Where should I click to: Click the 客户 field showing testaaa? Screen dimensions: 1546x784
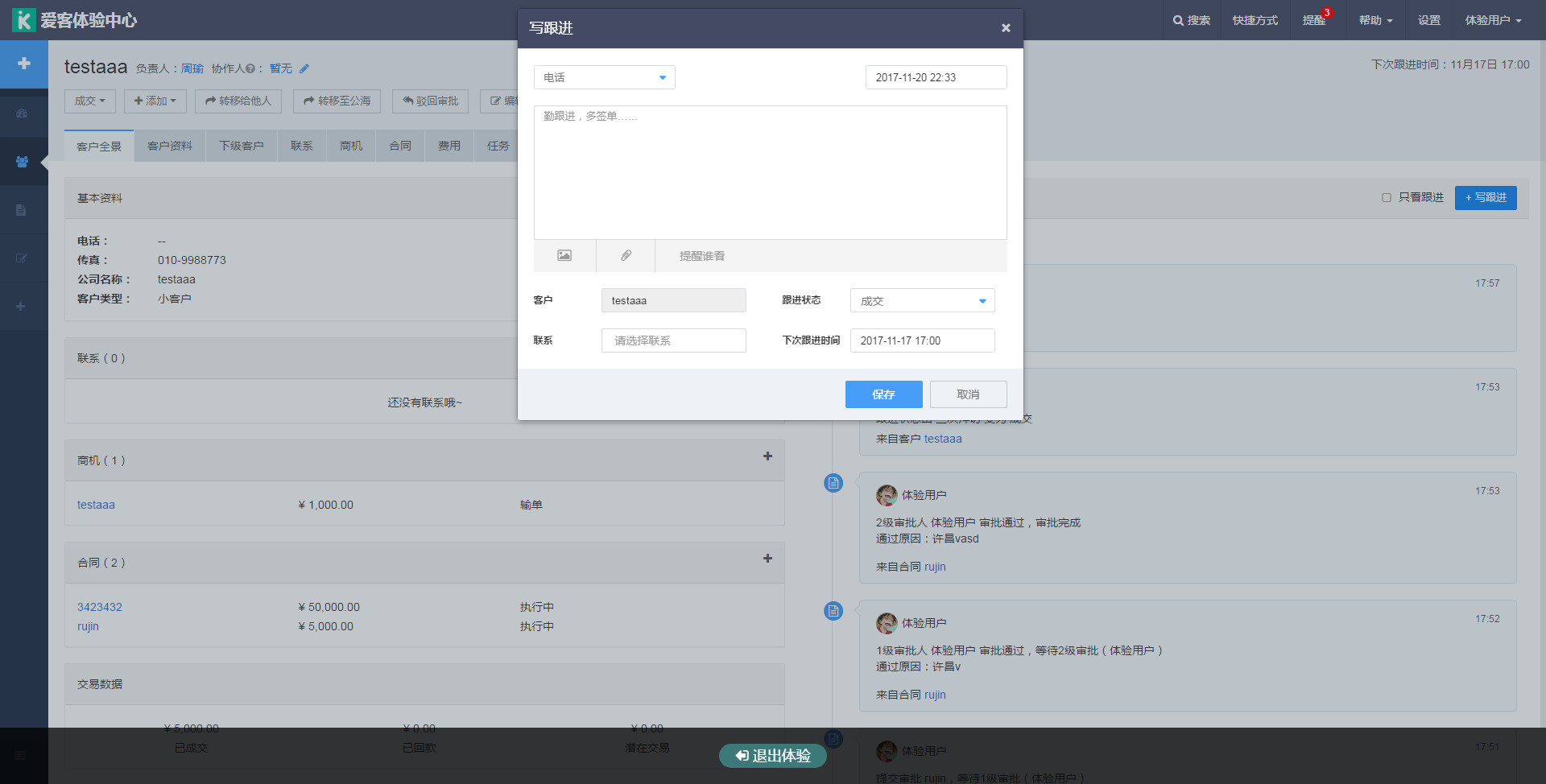[674, 300]
